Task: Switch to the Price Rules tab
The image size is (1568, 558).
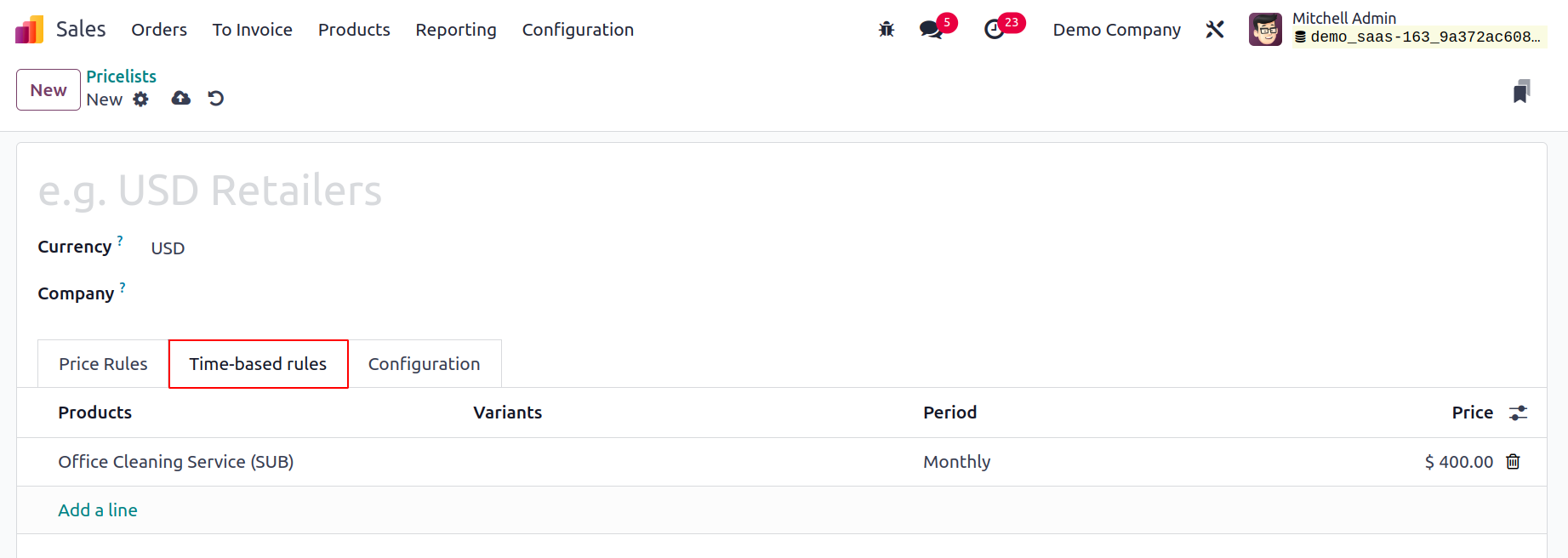Action: pyautogui.click(x=103, y=364)
